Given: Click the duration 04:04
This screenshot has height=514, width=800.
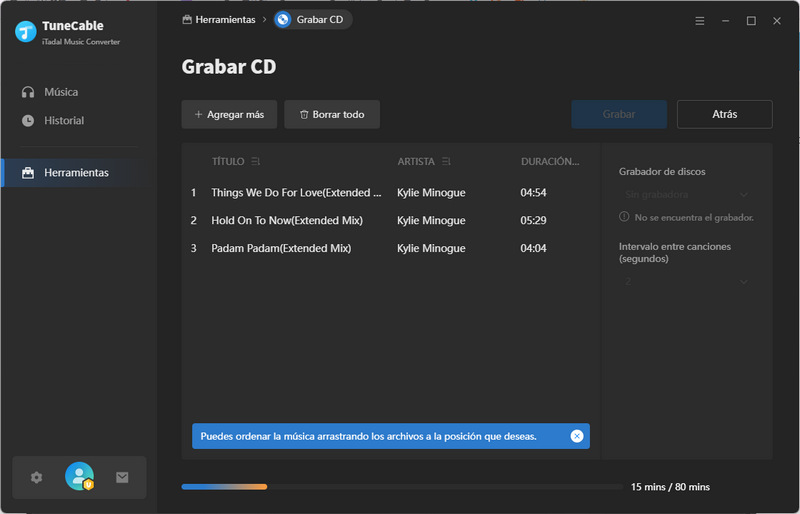Looking at the screenshot, I should [533, 248].
